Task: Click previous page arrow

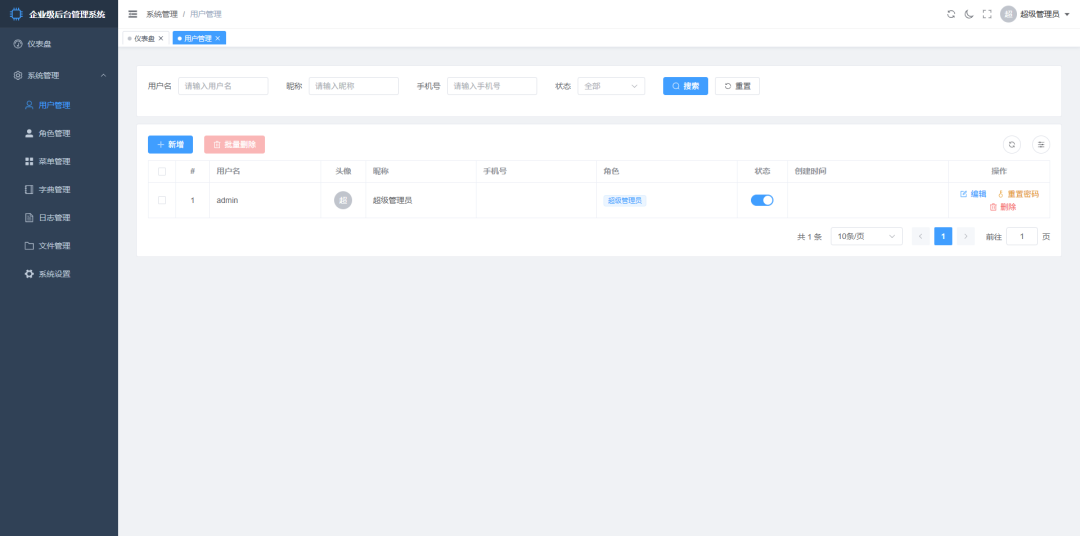Action: pos(921,236)
